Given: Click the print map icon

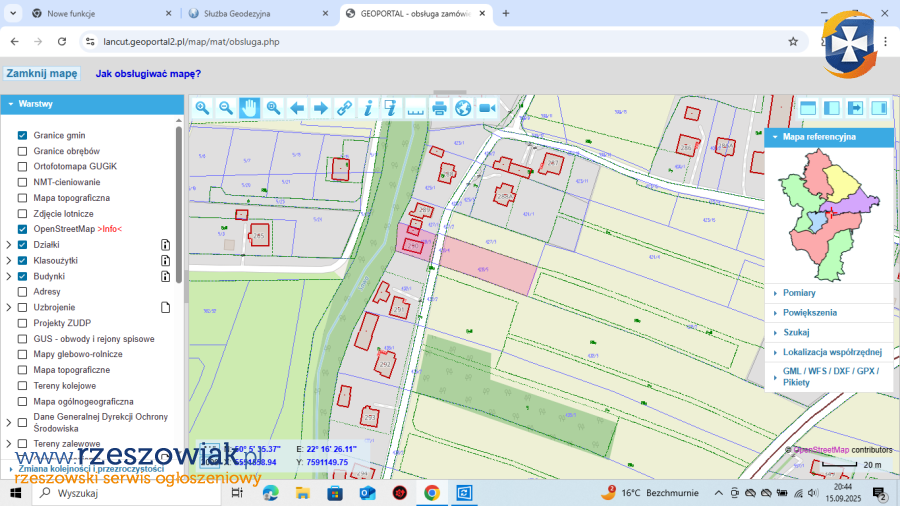Looking at the screenshot, I should (439, 108).
